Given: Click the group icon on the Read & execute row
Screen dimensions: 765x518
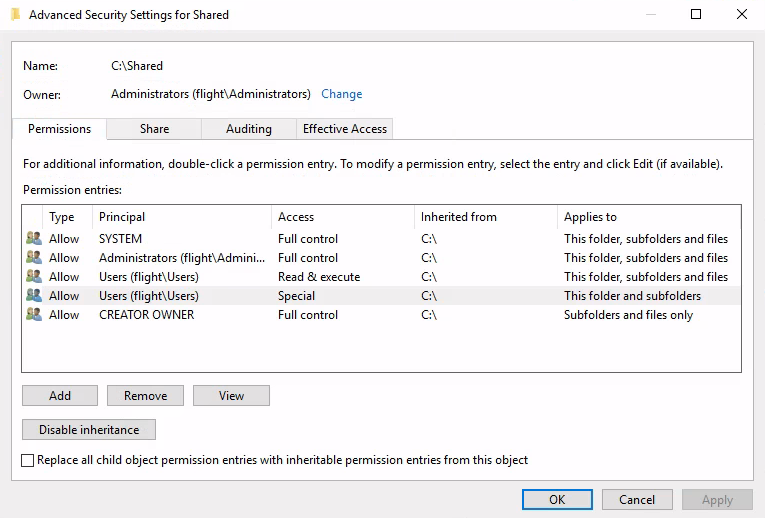Looking at the screenshot, I should [34, 277].
